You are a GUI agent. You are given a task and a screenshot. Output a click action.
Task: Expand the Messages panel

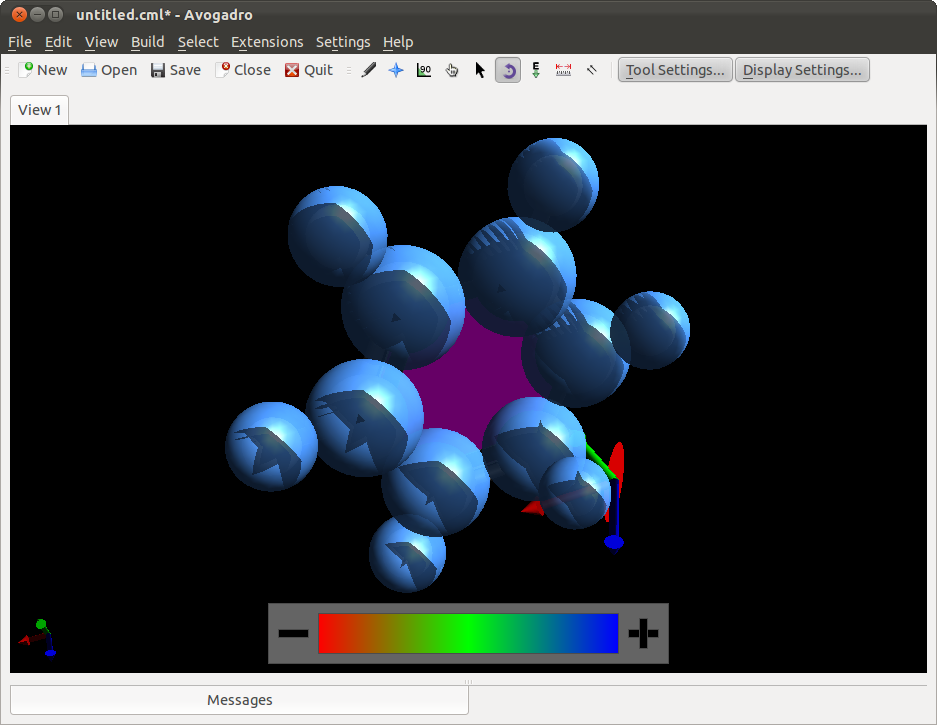pos(239,699)
